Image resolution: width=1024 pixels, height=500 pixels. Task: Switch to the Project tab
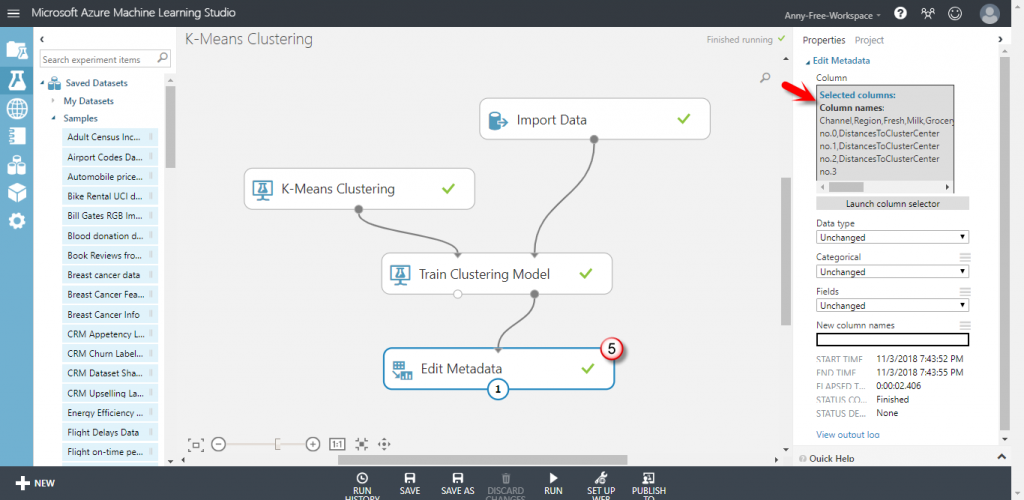point(869,40)
